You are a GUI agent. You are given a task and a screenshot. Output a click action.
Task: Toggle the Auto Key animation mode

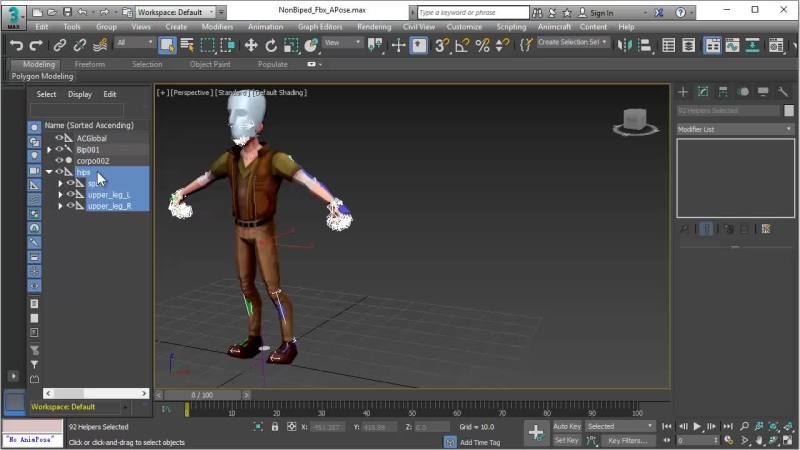pyautogui.click(x=567, y=426)
